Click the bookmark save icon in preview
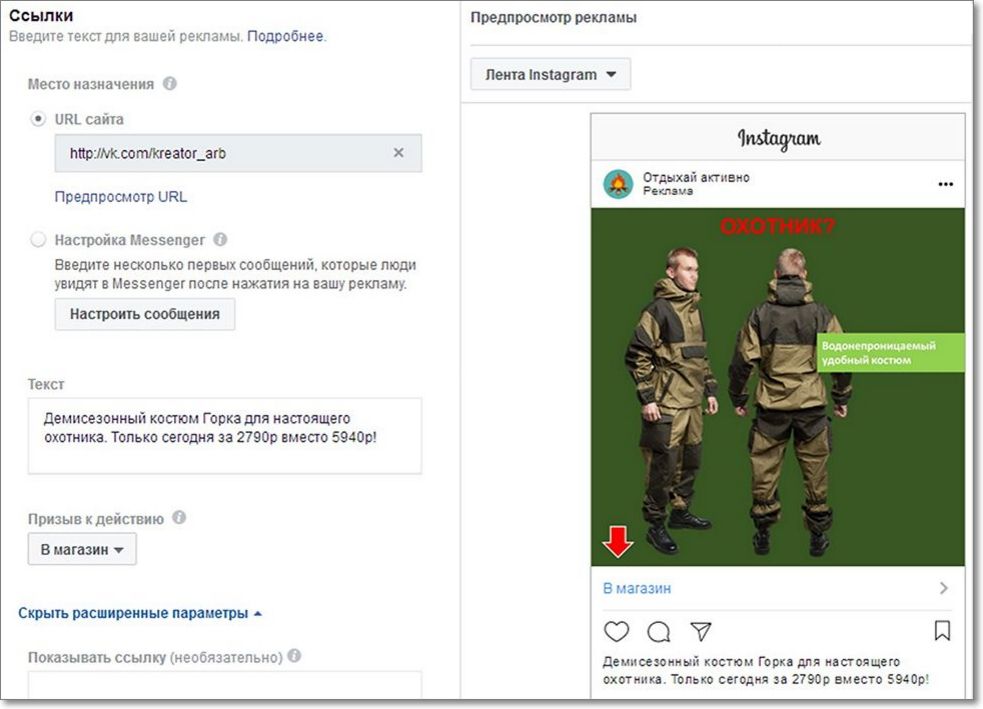This screenshot has width=983, height=709. [x=942, y=631]
